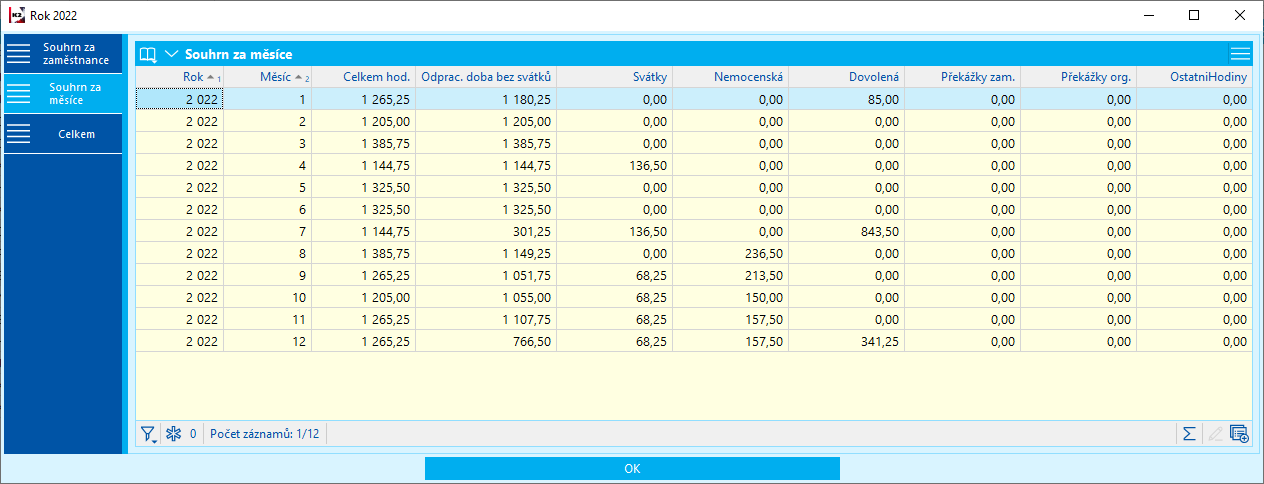Viewport: 1264px width, 484px height.
Task: Open the filter funnel icon dropdown
Action: pos(149,434)
